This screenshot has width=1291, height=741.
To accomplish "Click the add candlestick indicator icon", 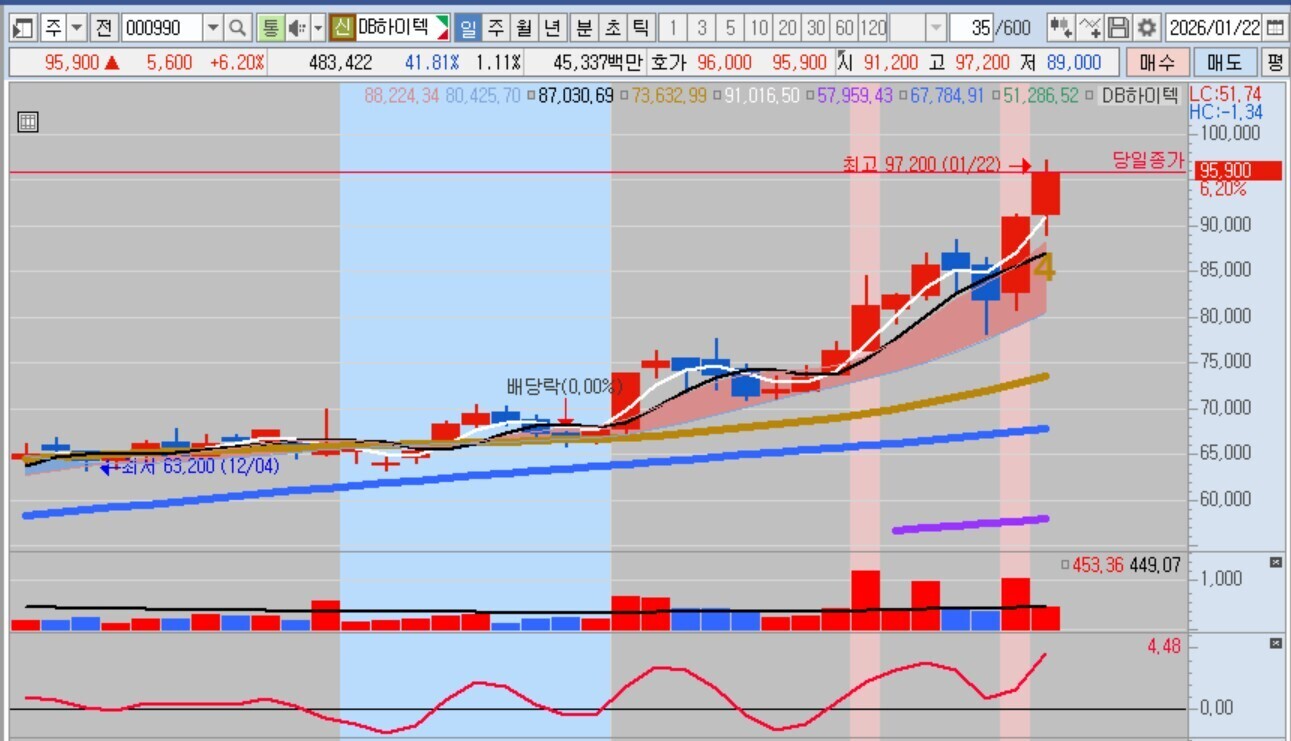I will tap(1061, 28).
